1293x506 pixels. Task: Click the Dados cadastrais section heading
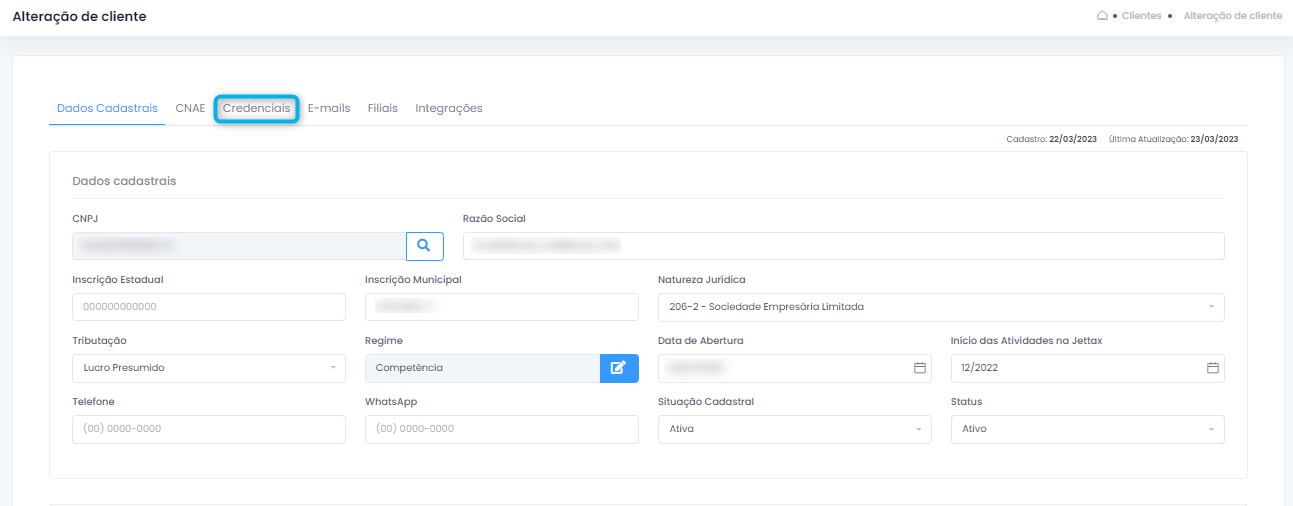(124, 181)
